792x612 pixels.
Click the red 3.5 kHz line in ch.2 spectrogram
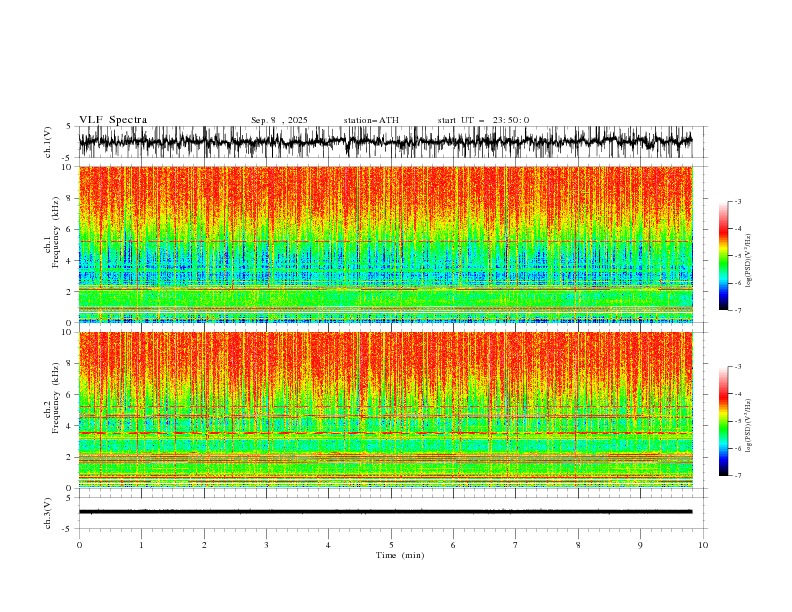coord(385,433)
